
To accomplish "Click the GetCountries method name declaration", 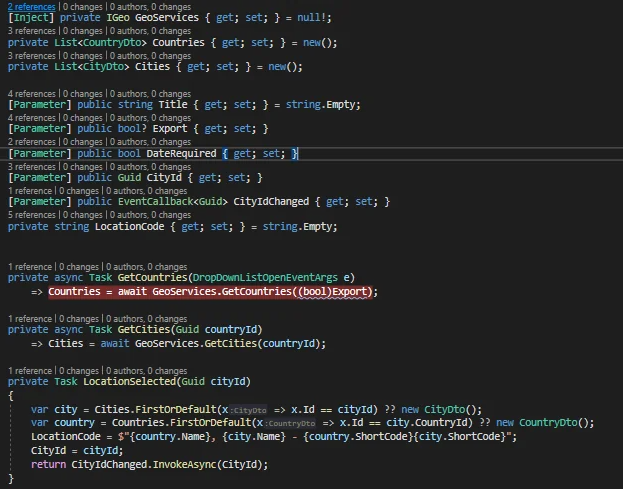I will point(152,277).
